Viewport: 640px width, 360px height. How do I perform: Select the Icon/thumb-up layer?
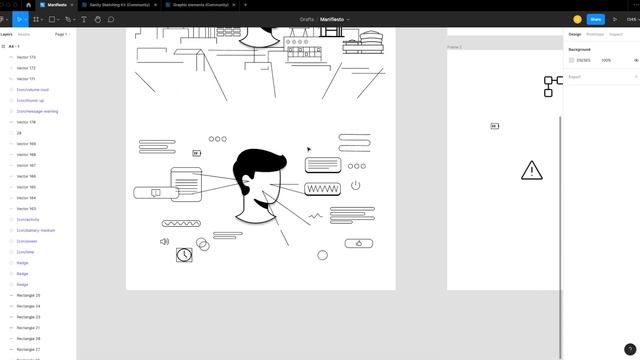(x=30, y=100)
